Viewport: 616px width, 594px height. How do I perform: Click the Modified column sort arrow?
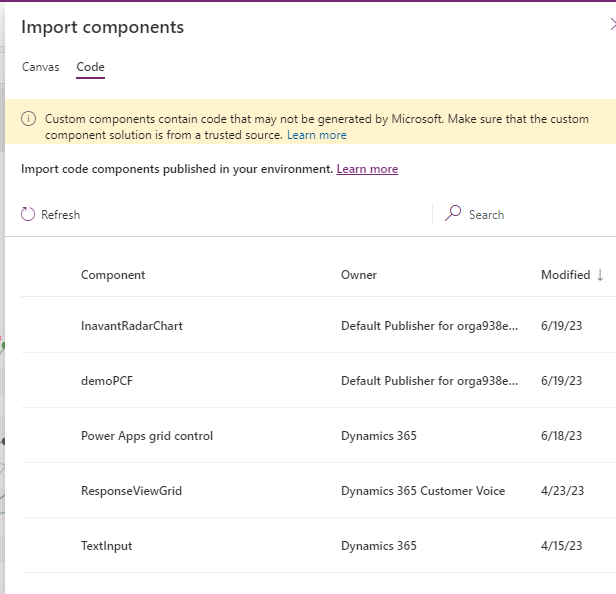point(600,275)
